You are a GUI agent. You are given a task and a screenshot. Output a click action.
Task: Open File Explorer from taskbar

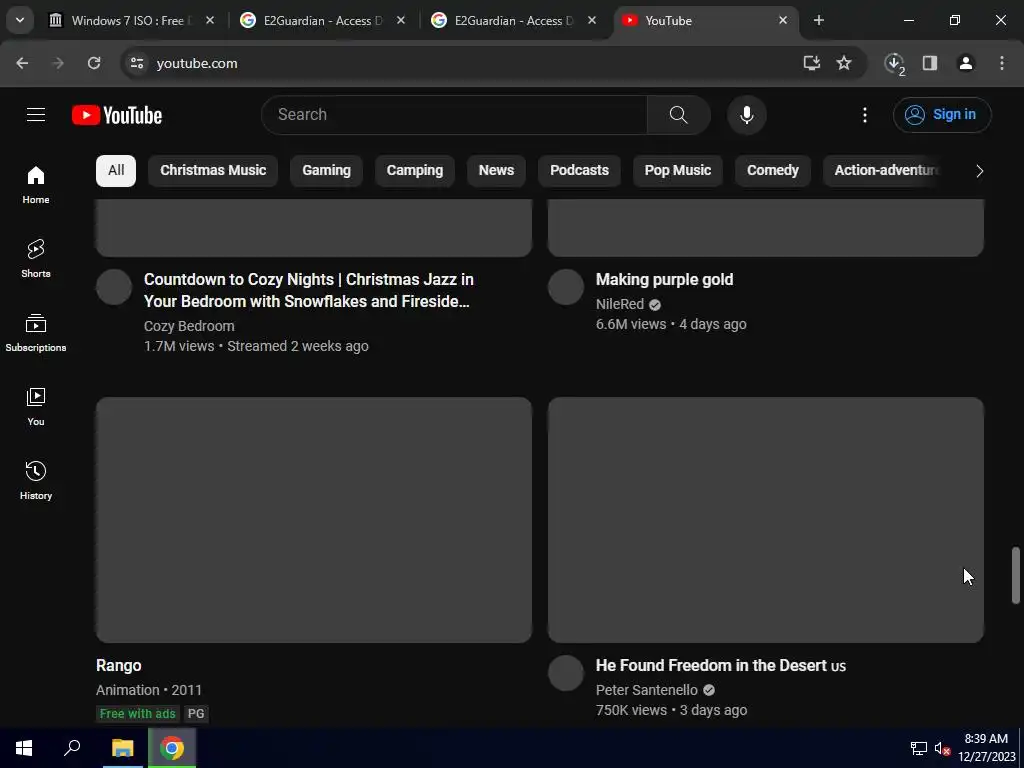(x=122, y=748)
